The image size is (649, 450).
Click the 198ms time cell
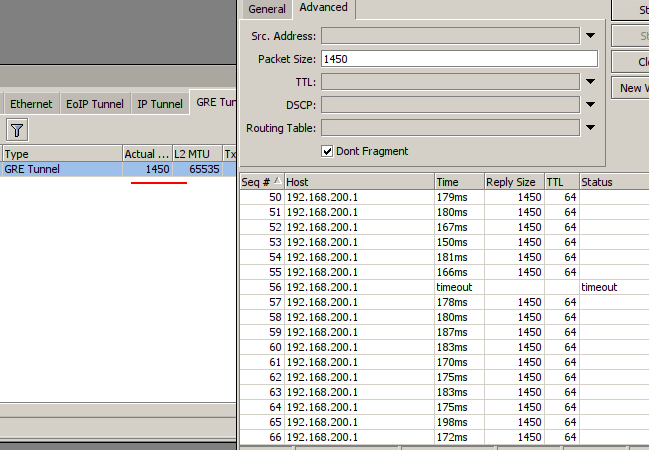pyautogui.click(x=459, y=422)
